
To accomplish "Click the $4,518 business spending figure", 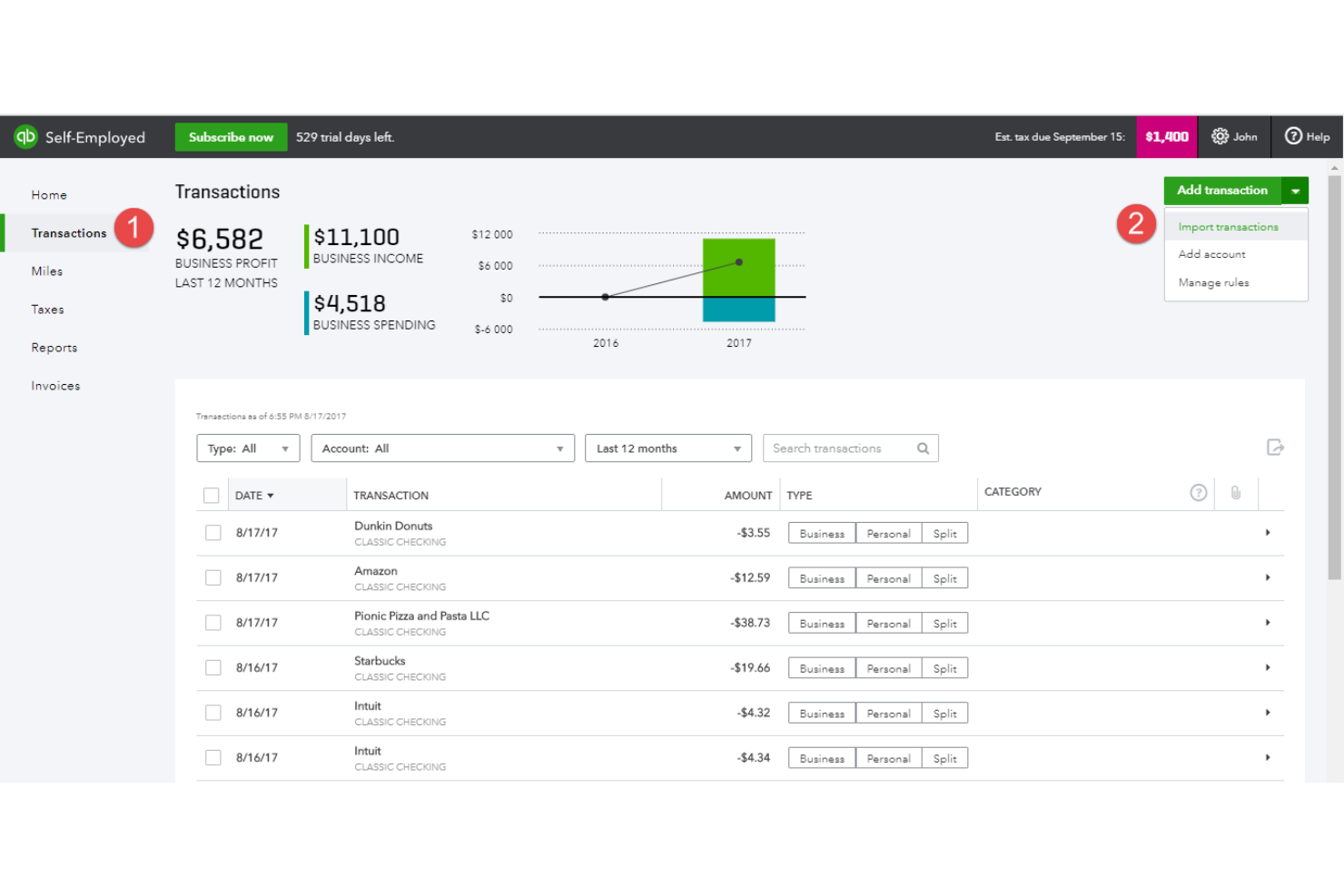I will 350,303.
